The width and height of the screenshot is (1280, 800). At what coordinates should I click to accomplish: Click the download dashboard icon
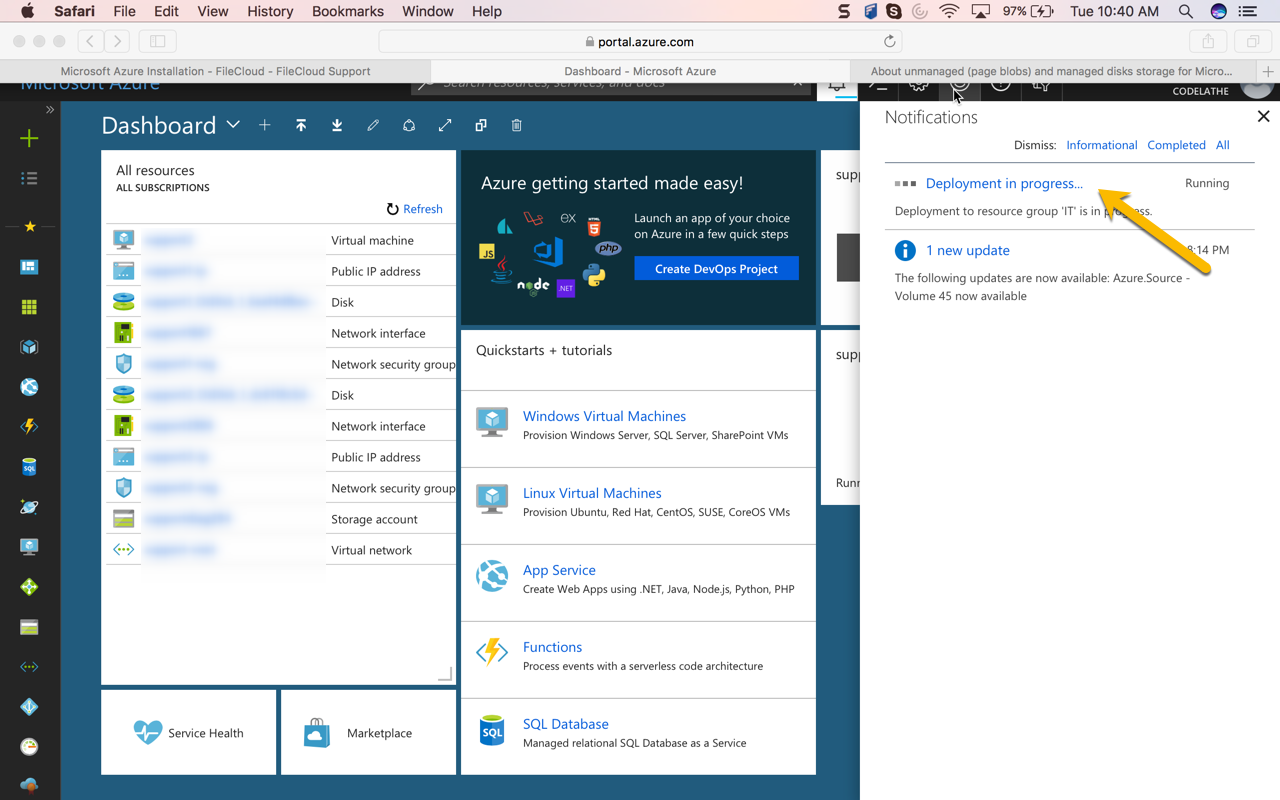[337, 126]
